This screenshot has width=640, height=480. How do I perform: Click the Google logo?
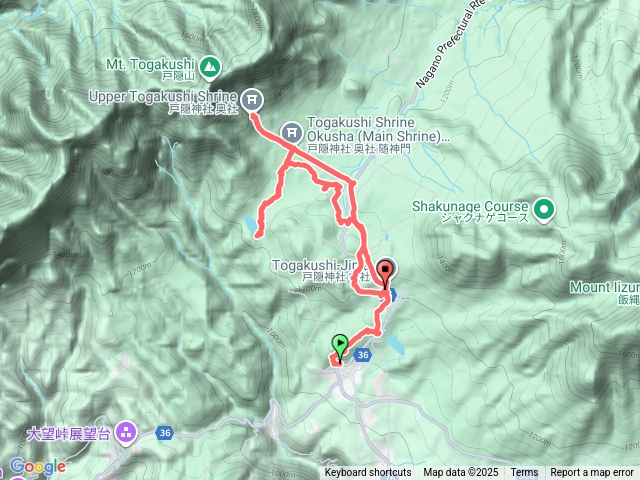click(x=38, y=467)
